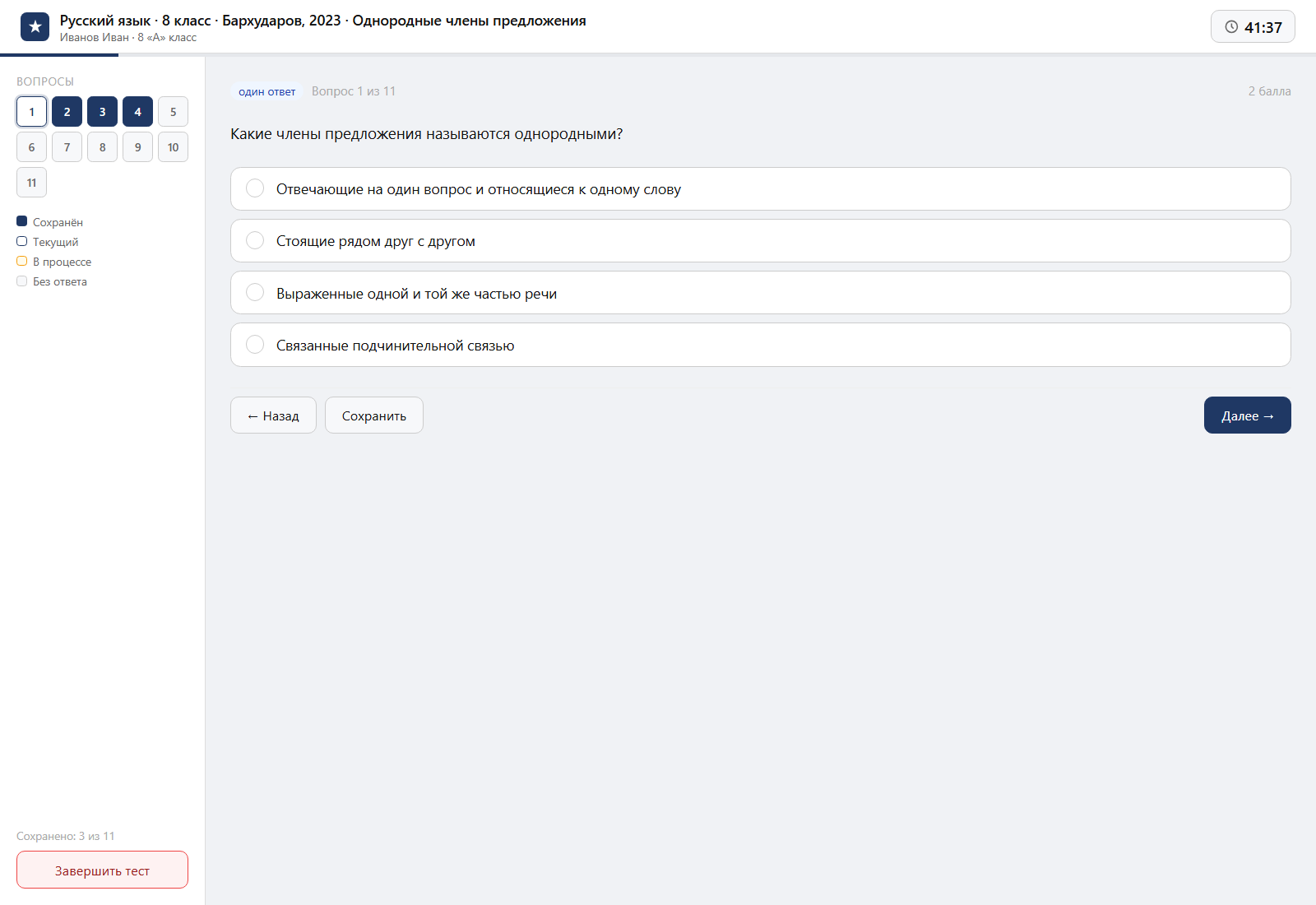Save the answer with 'Сохранить'
The height and width of the screenshot is (905, 1316).
[x=374, y=415]
